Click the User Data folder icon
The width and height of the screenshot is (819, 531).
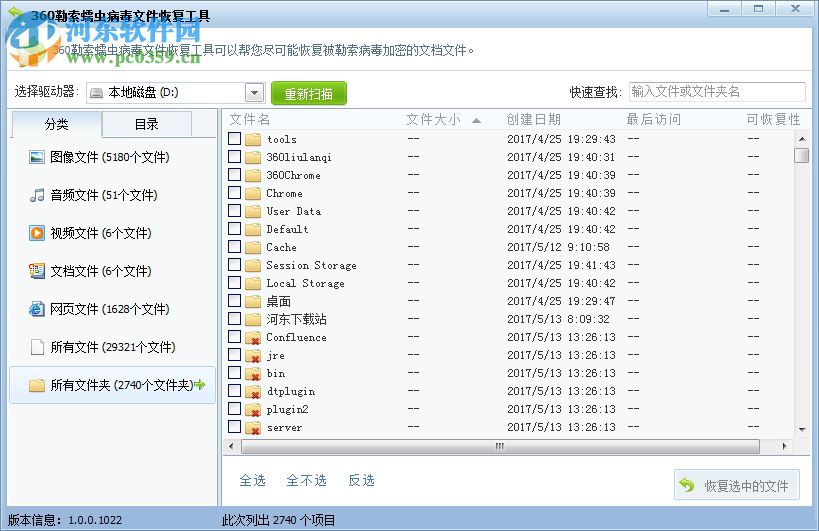click(253, 211)
